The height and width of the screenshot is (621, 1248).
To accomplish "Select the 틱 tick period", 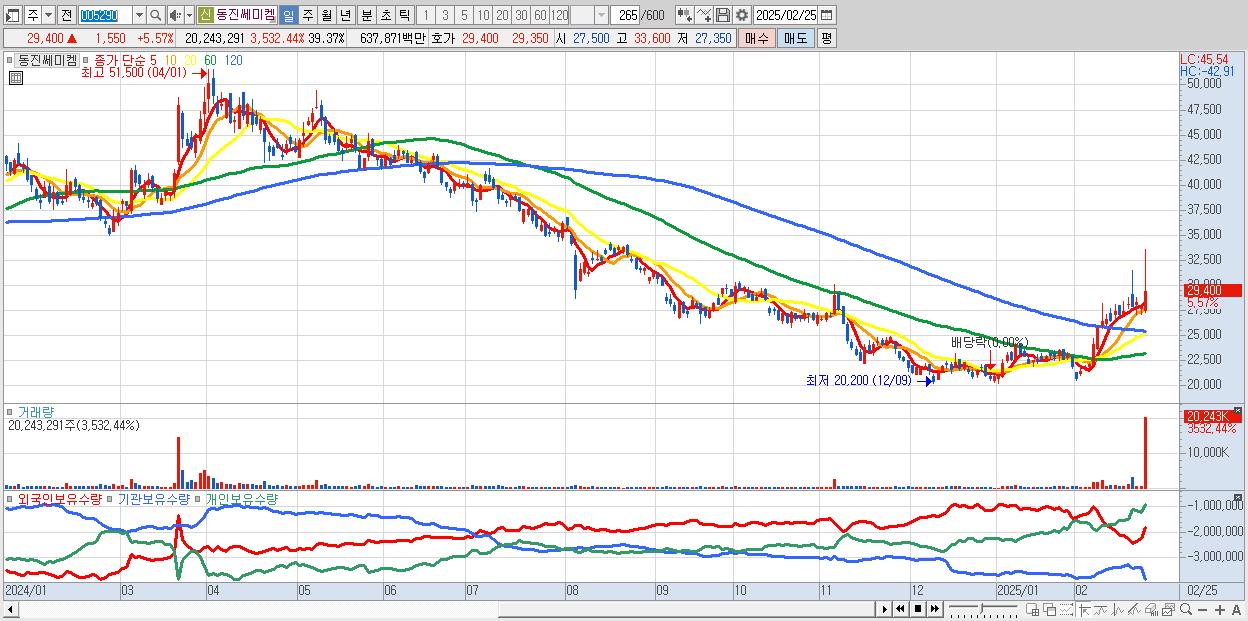I will (404, 15).
